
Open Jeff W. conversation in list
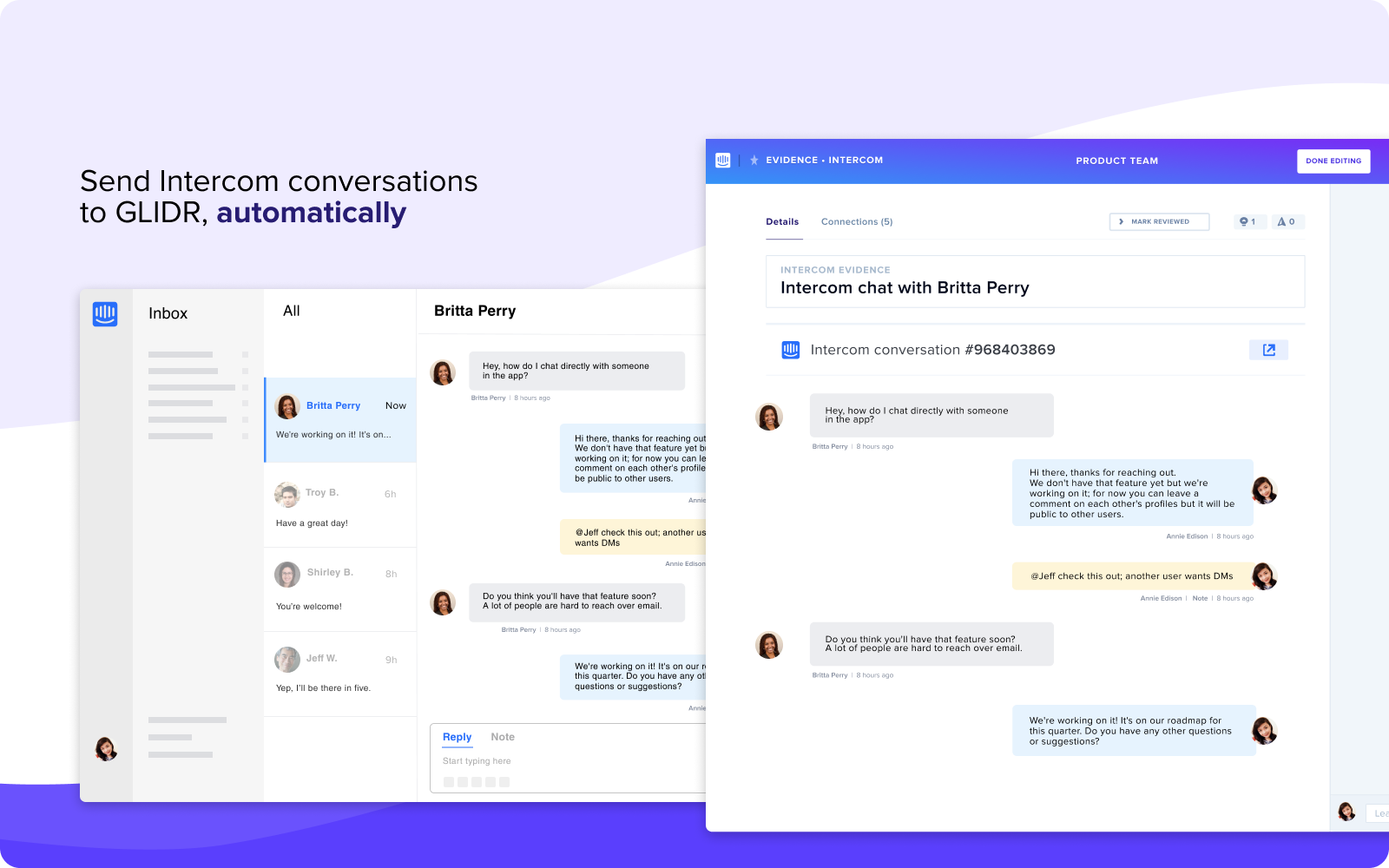(x=340, y=674)
